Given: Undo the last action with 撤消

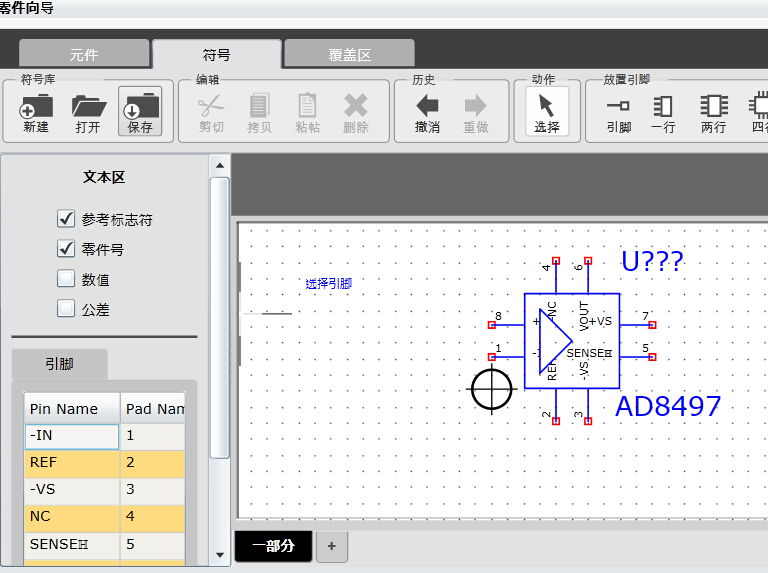Looking at the screenshot, I should [x=427, y=114].
